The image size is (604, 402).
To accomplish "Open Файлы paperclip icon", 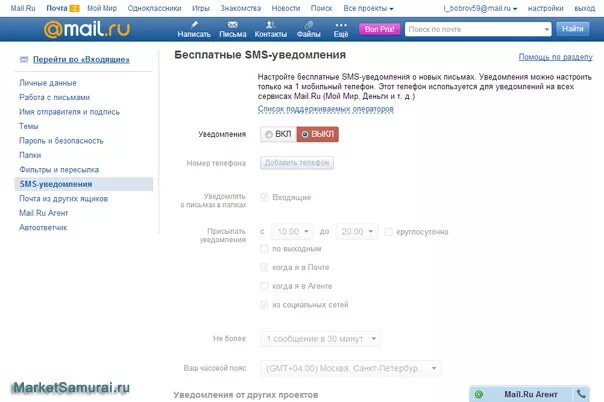I will (x=308, y=25).
